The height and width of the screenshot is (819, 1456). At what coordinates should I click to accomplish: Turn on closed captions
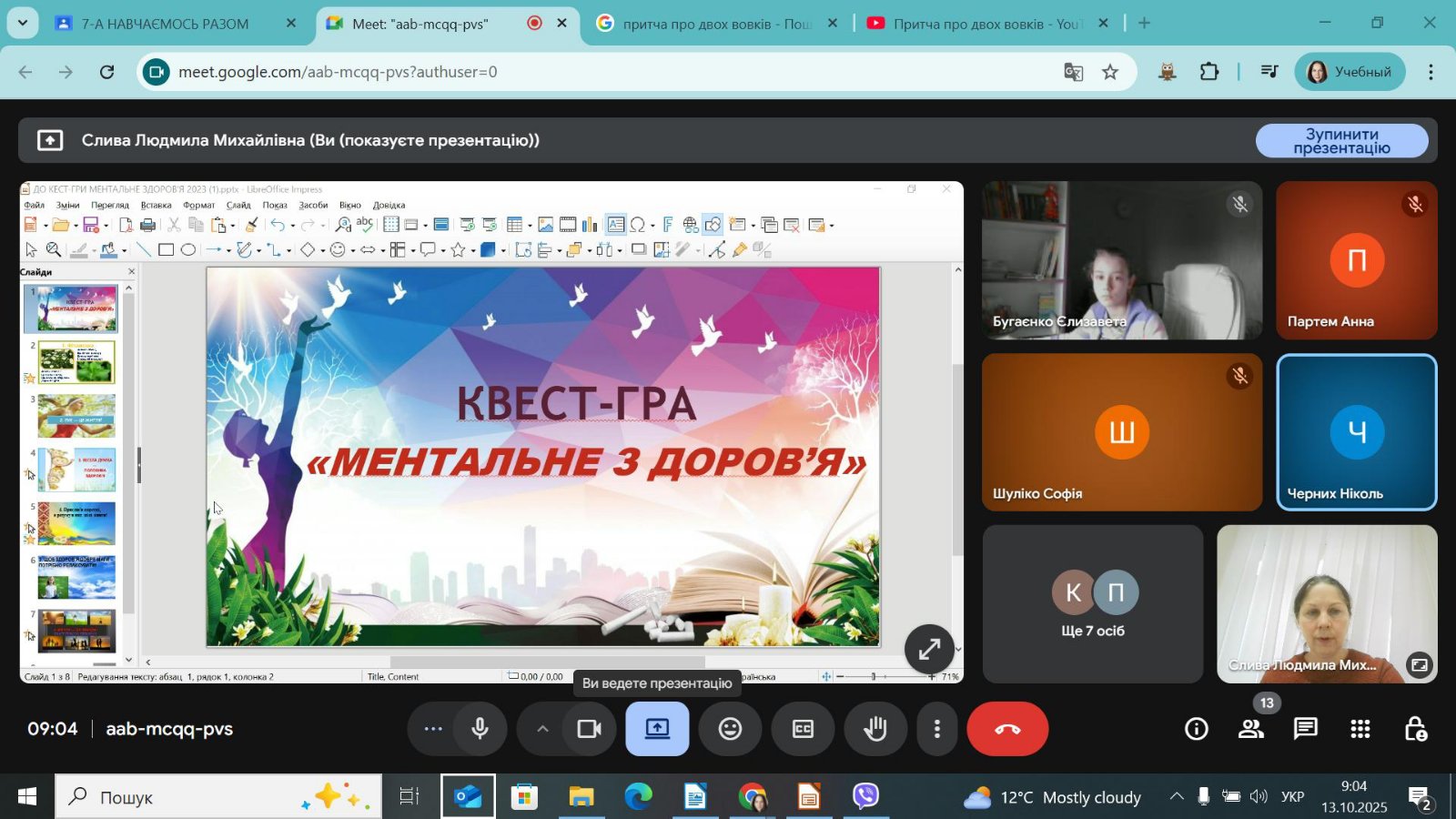pyautogui.click(x=803, y=729)
